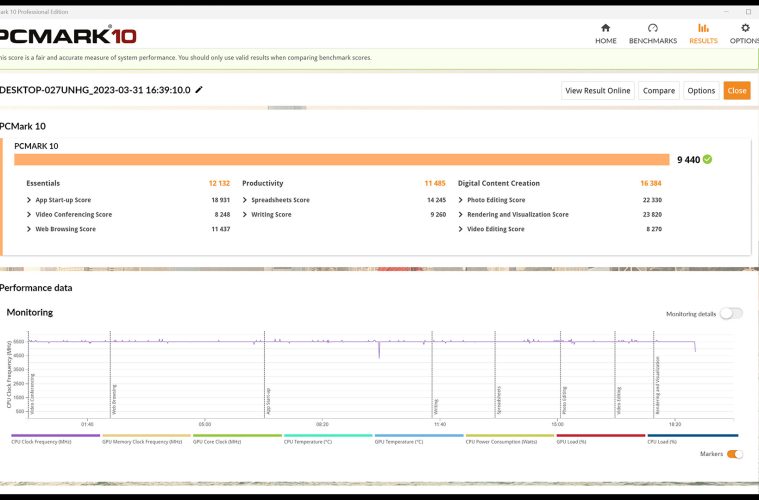
Task: Click the pencil icon to rename result
Action: click(199, 90)
